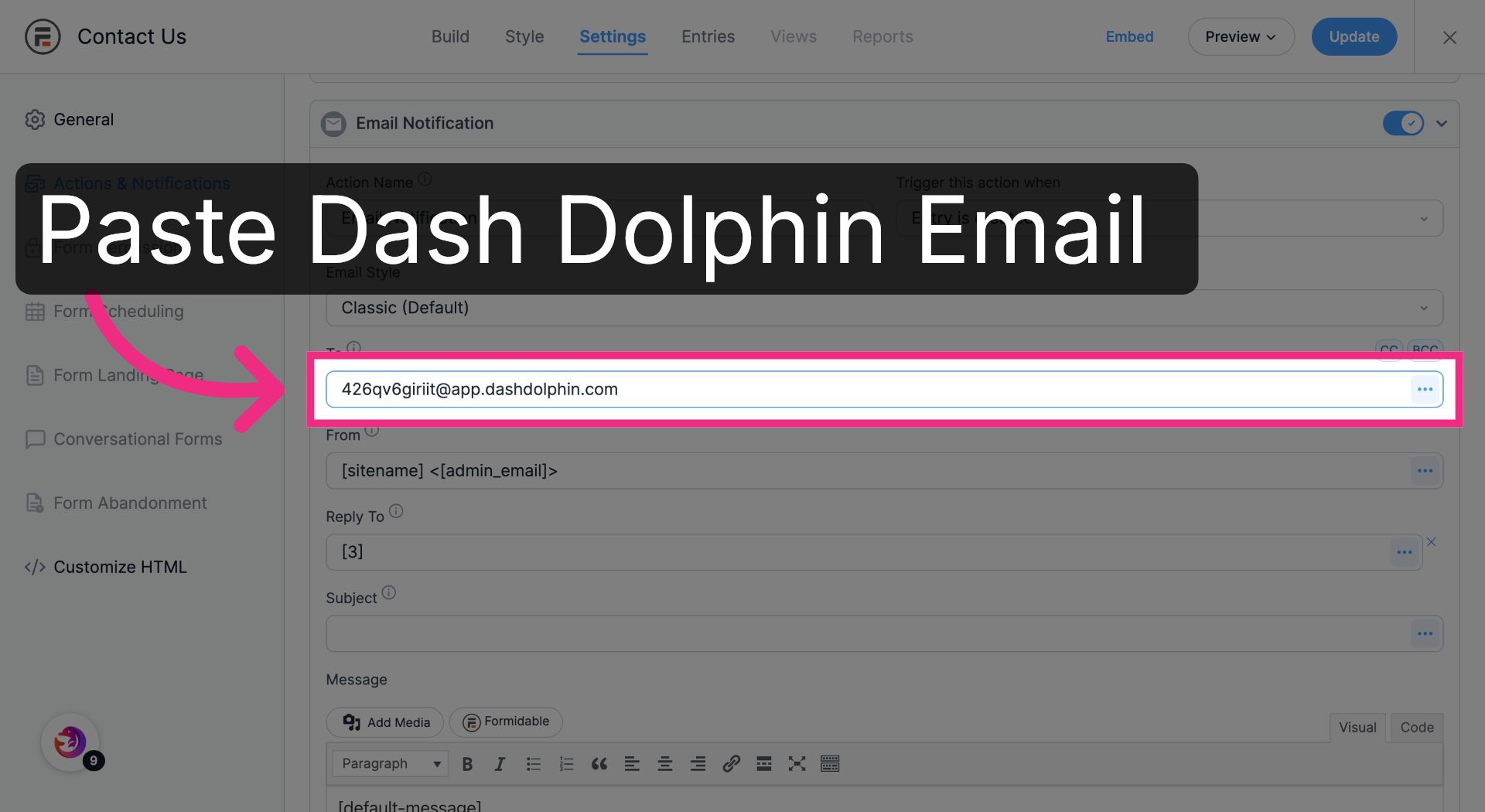Click the Embed link

(x=1129, y=36)
